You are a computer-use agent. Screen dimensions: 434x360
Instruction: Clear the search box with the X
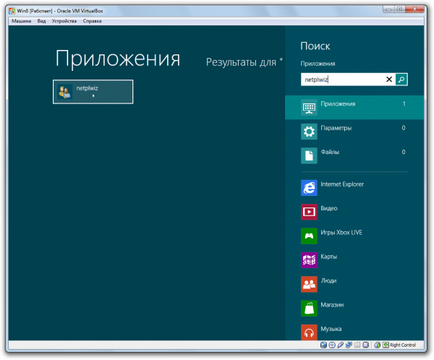389,79
